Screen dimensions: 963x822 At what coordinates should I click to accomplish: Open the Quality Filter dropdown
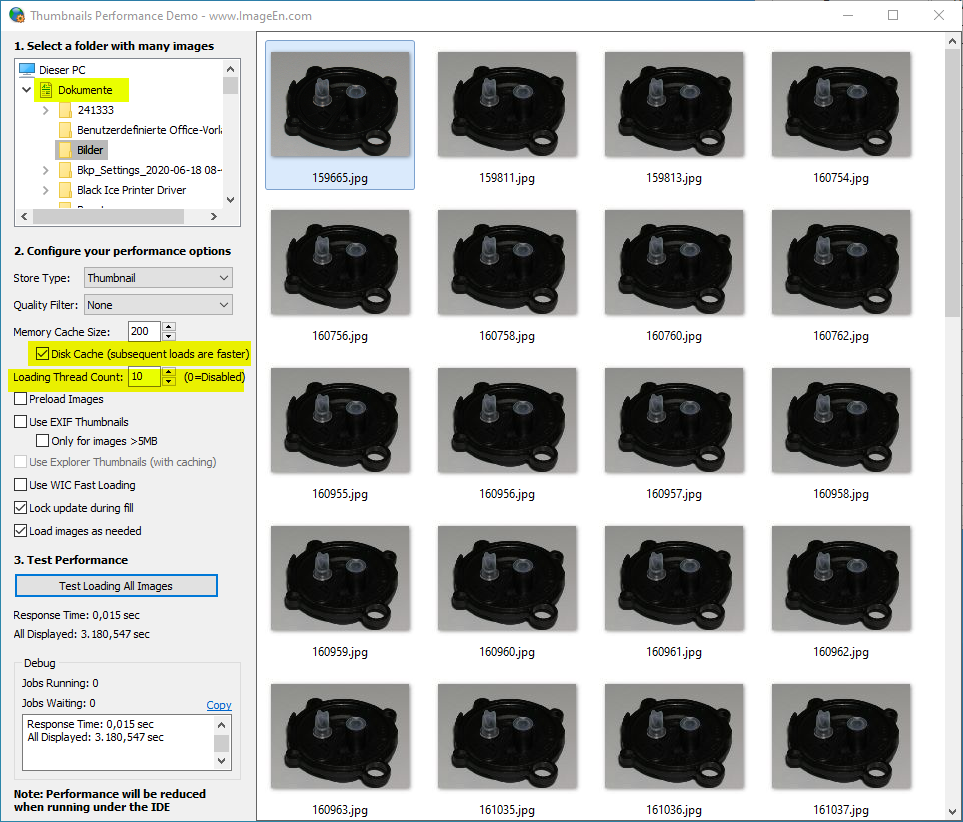coord(158,305)
